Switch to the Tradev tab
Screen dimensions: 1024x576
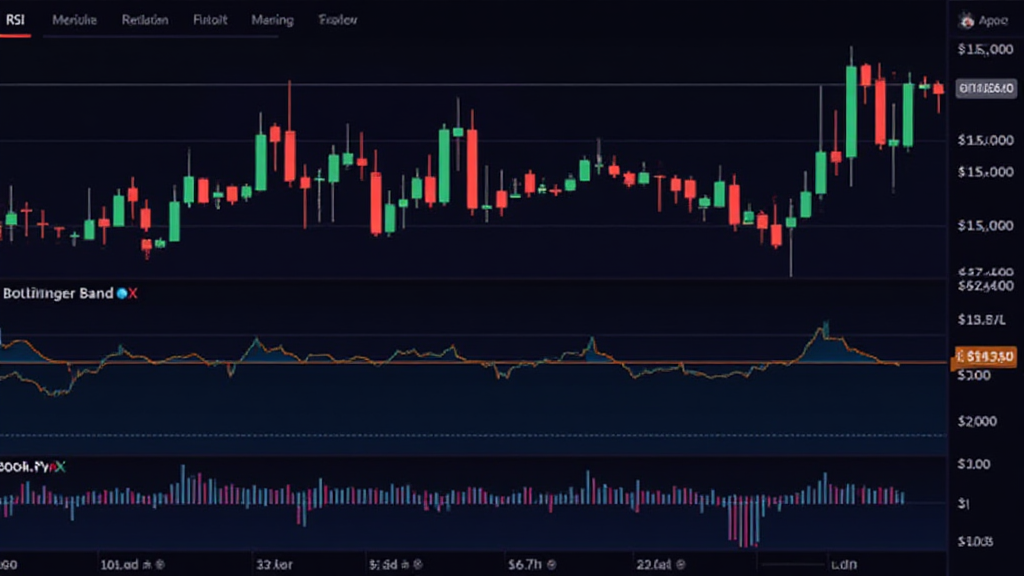[337, 20]
